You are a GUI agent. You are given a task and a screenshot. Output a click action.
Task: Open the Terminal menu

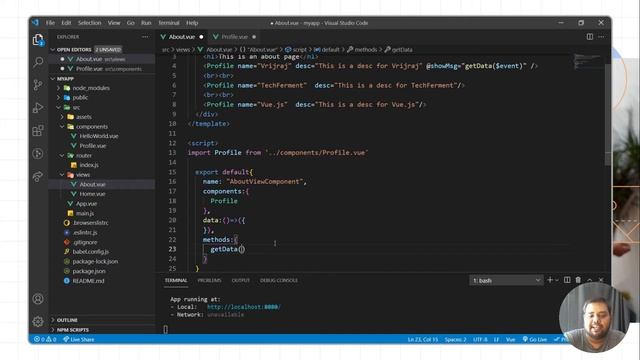(169, 23)
